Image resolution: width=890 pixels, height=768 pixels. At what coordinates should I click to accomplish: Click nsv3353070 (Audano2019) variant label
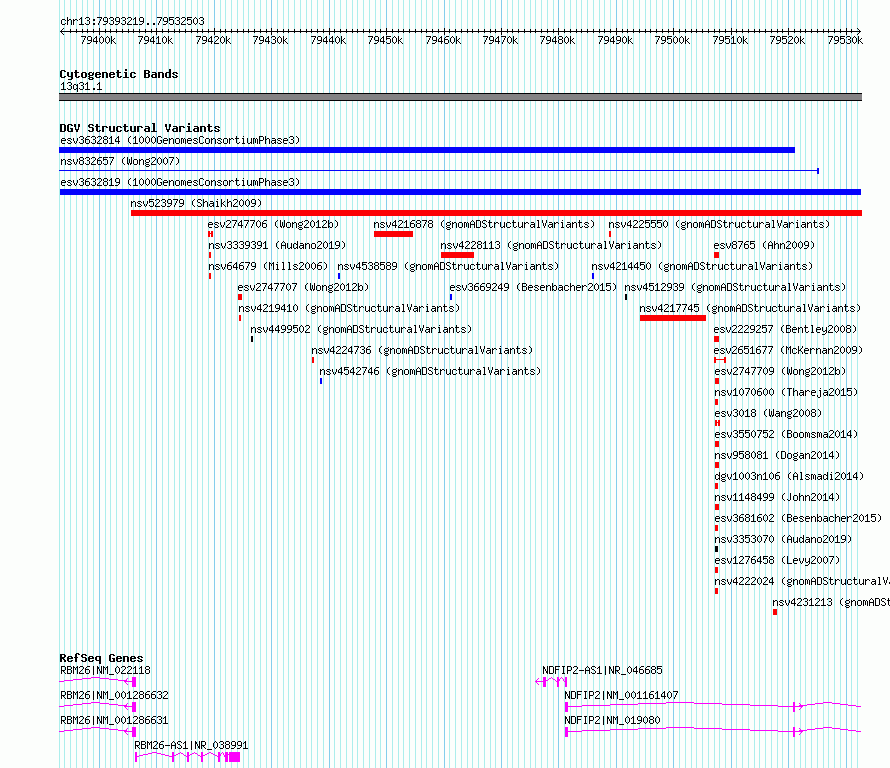coord(783,539)
